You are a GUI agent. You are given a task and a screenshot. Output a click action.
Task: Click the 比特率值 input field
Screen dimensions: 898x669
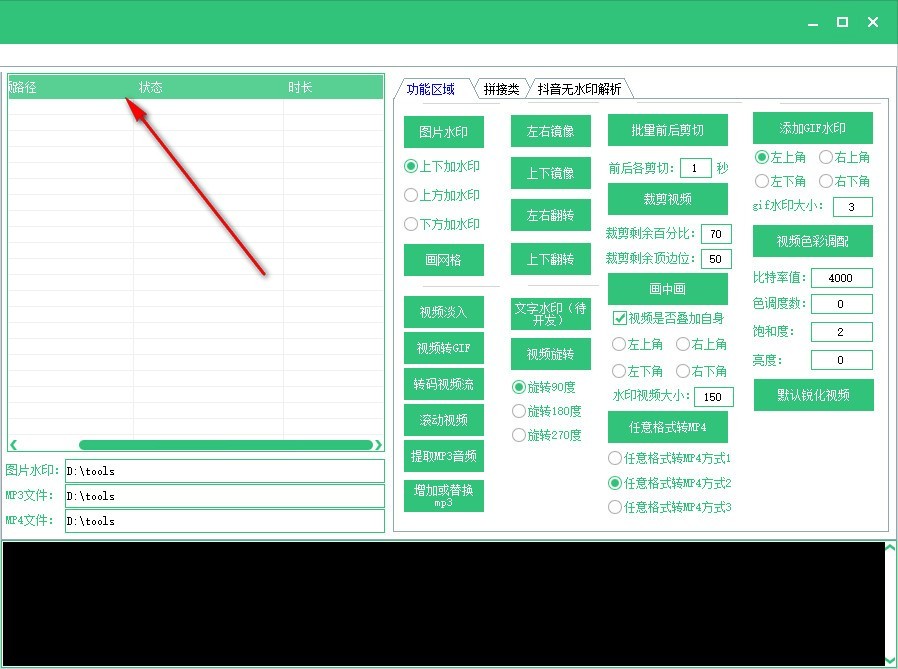tap(841, 278)
